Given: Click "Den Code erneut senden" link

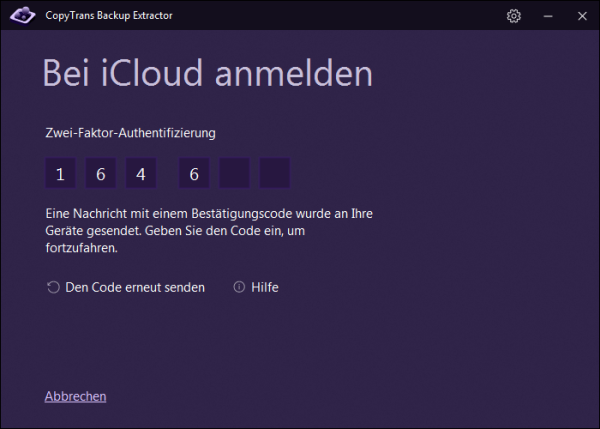Looking at the screenshot, I should (x=134, y=287).
